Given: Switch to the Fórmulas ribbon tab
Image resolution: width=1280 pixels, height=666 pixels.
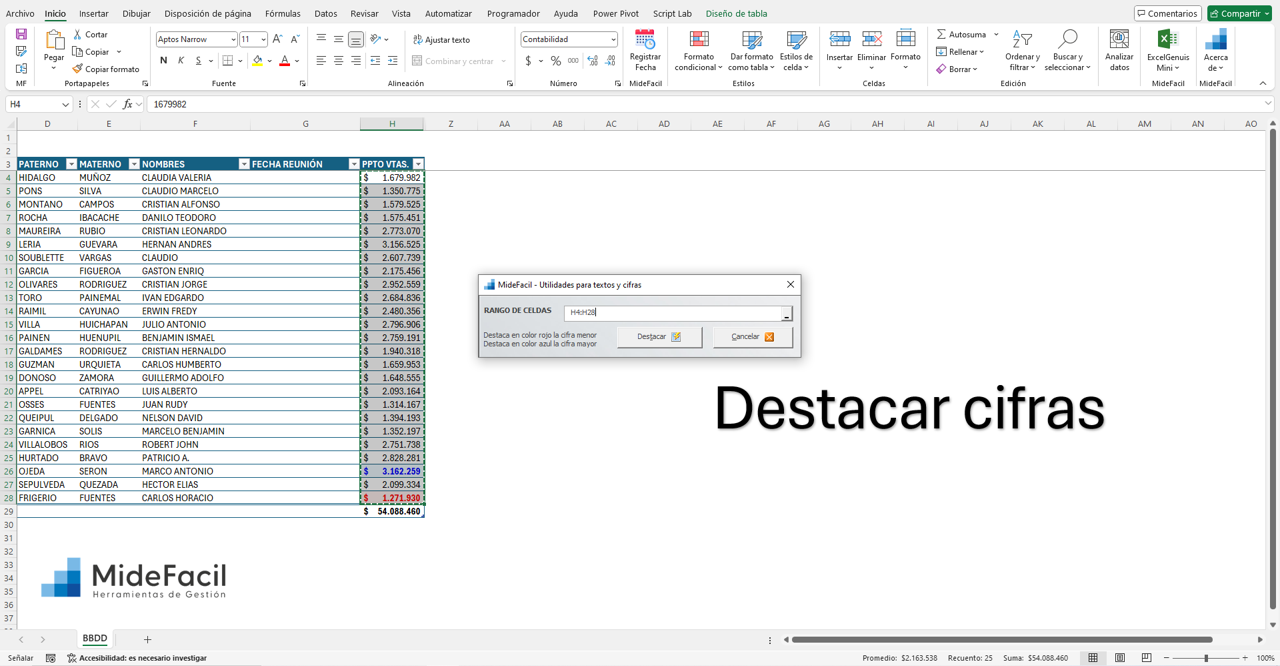Looking at the screenshot, I should coord(283,14).
